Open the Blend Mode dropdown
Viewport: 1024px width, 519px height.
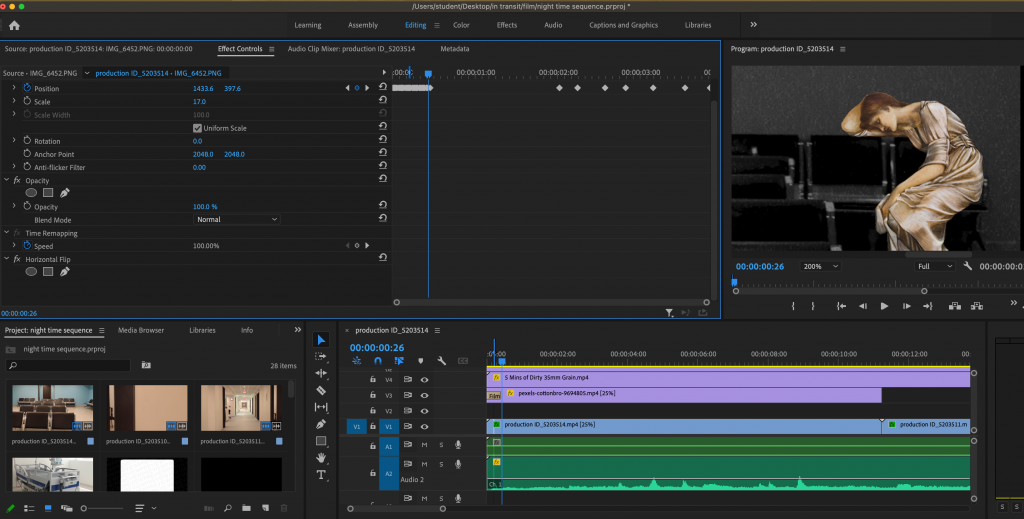(237, 219)
